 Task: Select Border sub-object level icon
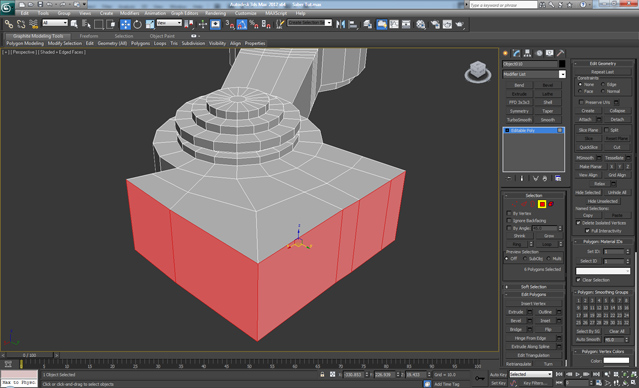click(x=533, y=204)
